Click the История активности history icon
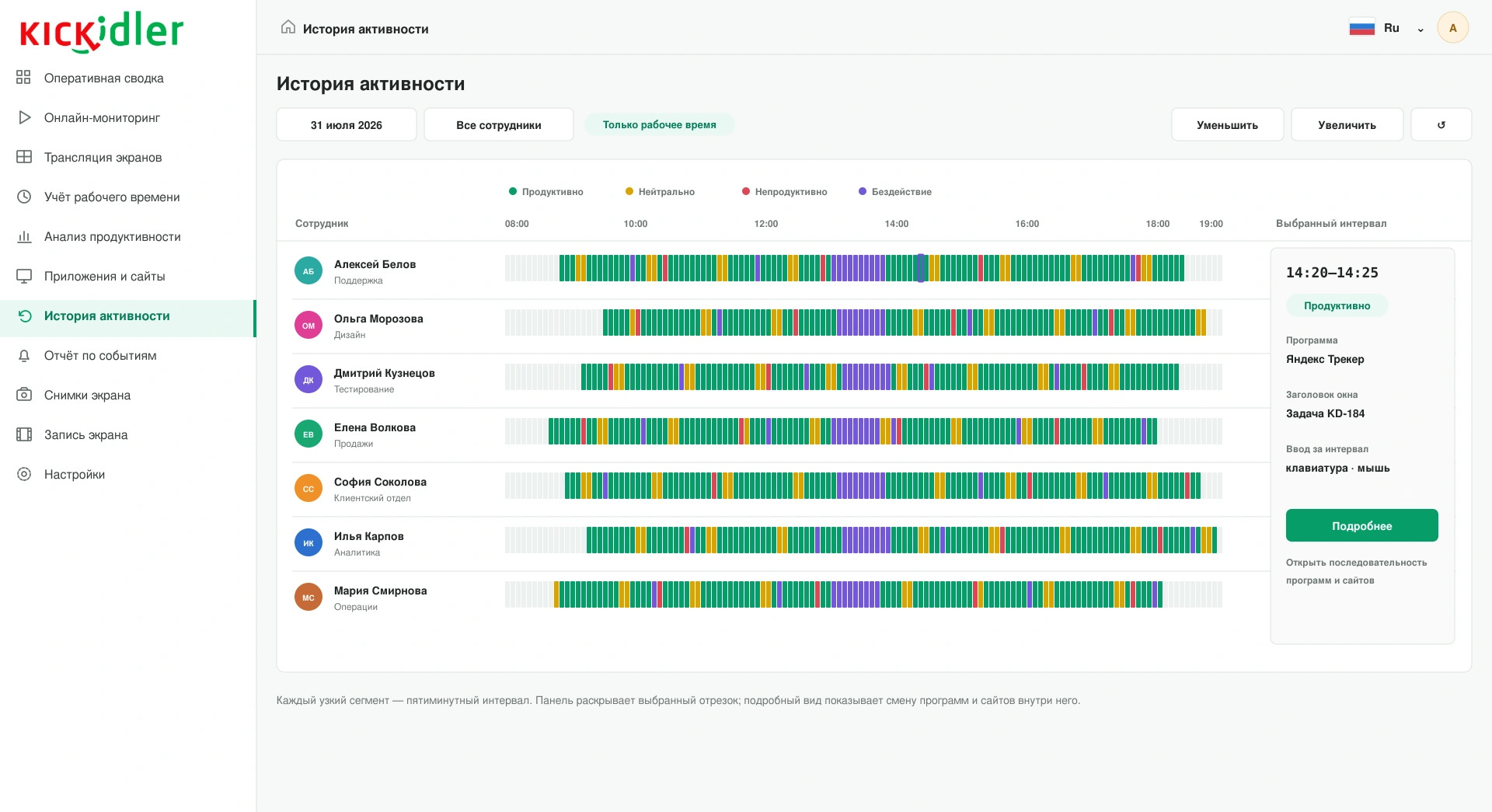This screenshot has height=812, width=1492. (24, 315)
